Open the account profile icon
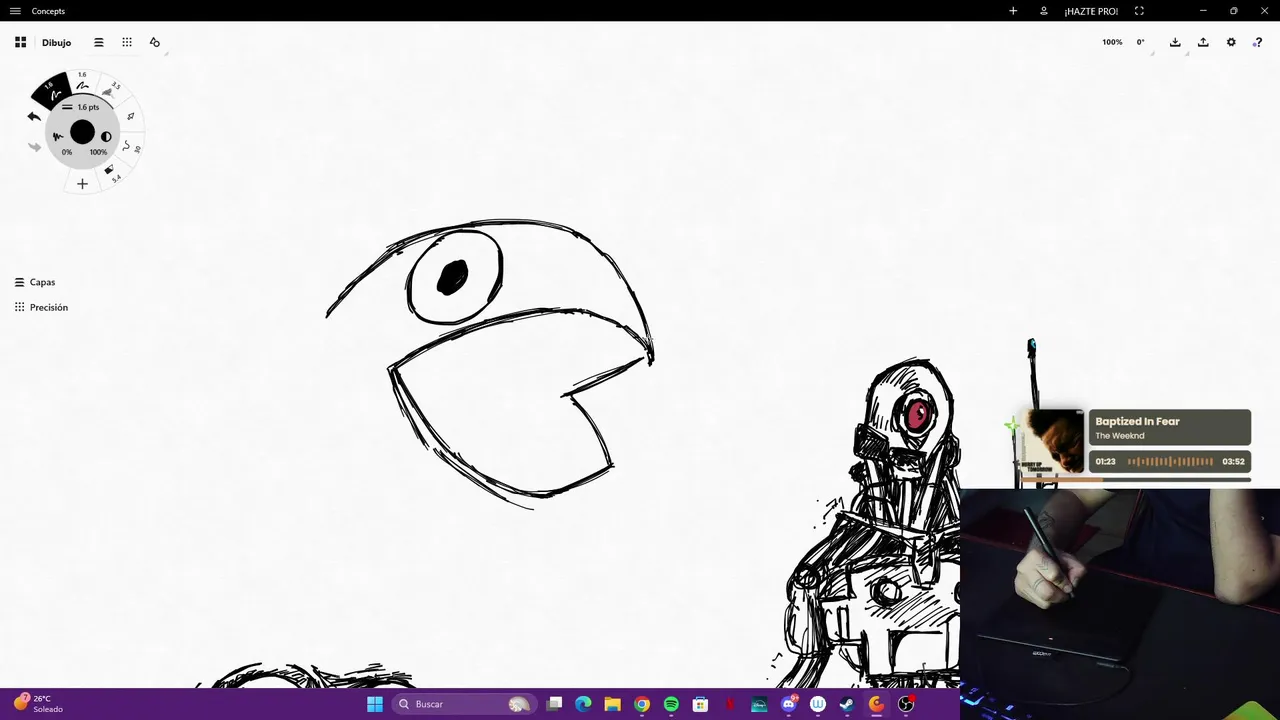The height and width of the screenshot is (720, 1280). coord(1044,11)
